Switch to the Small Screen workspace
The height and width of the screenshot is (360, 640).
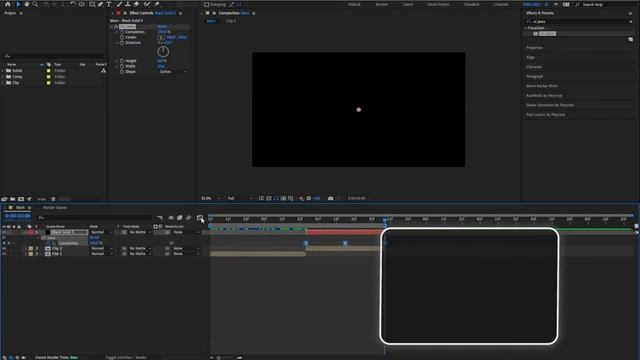438,4
